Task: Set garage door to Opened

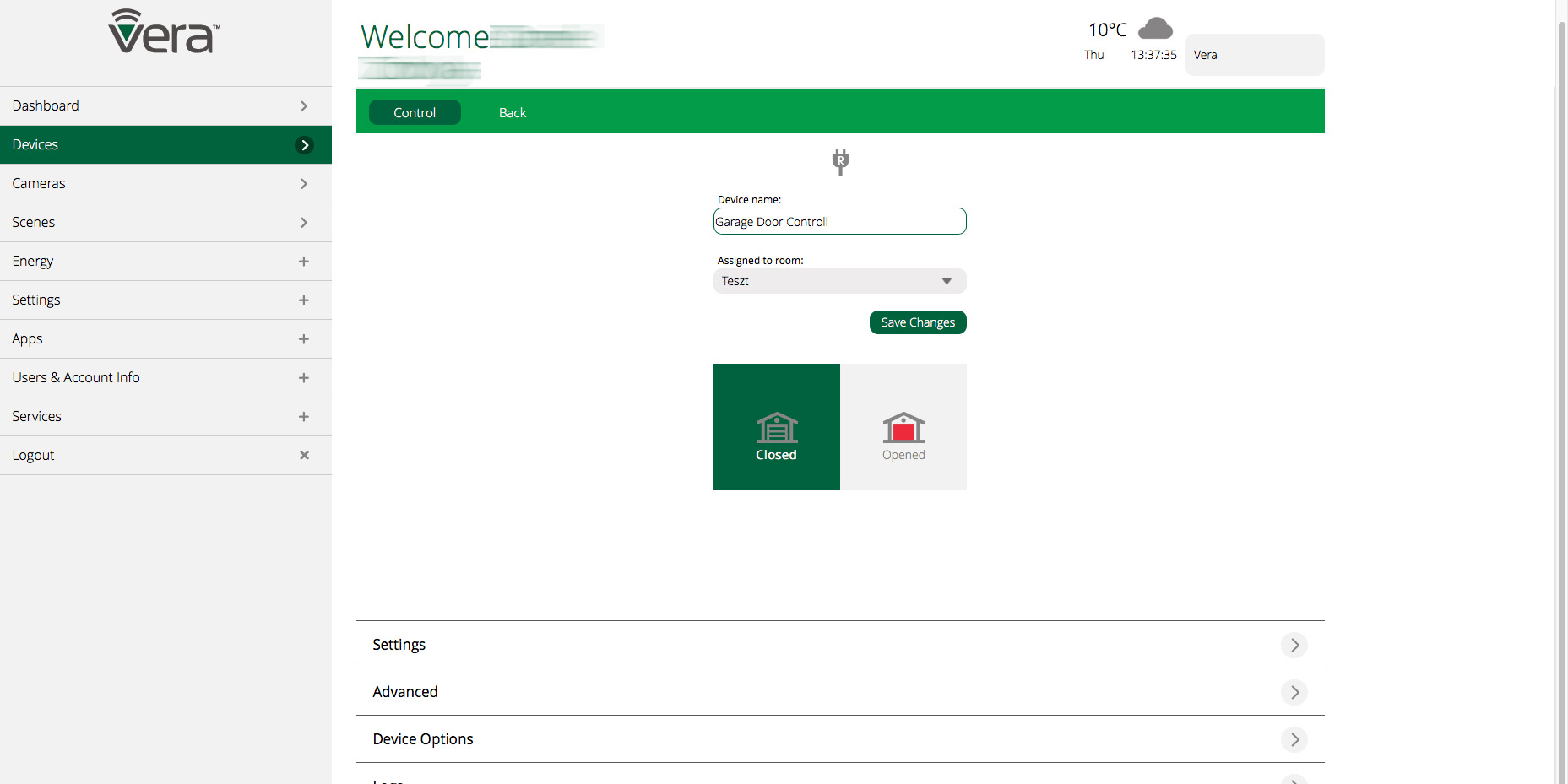Action: 903,427
